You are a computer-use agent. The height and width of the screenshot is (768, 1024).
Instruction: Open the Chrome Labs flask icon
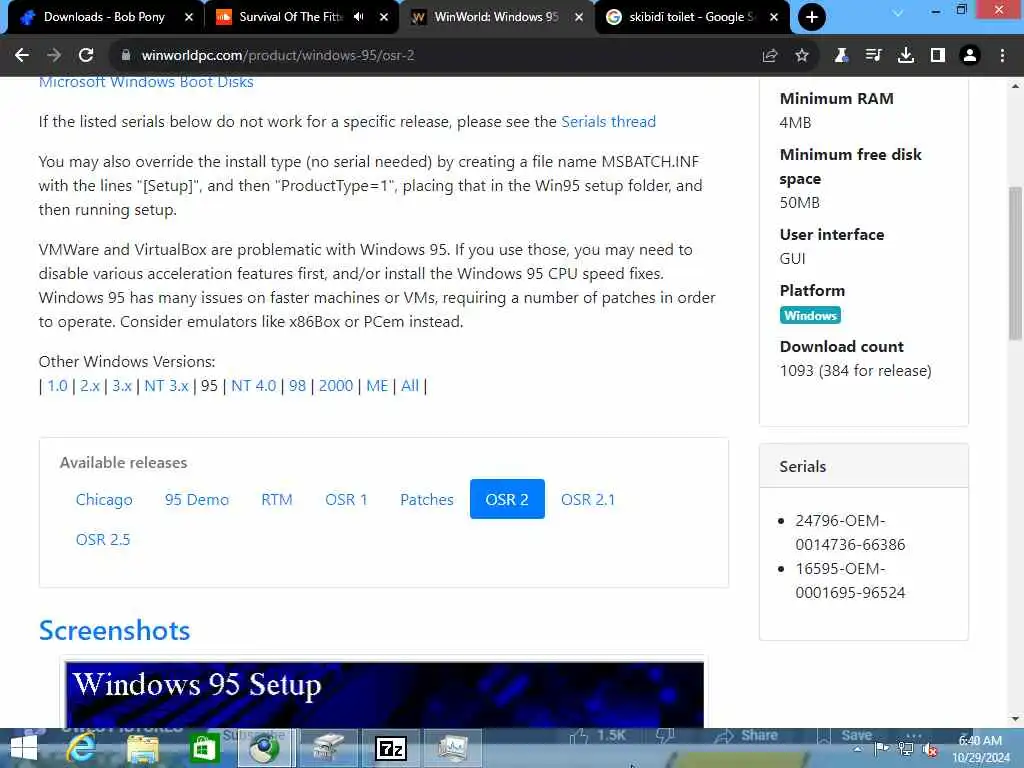point(841,56)
